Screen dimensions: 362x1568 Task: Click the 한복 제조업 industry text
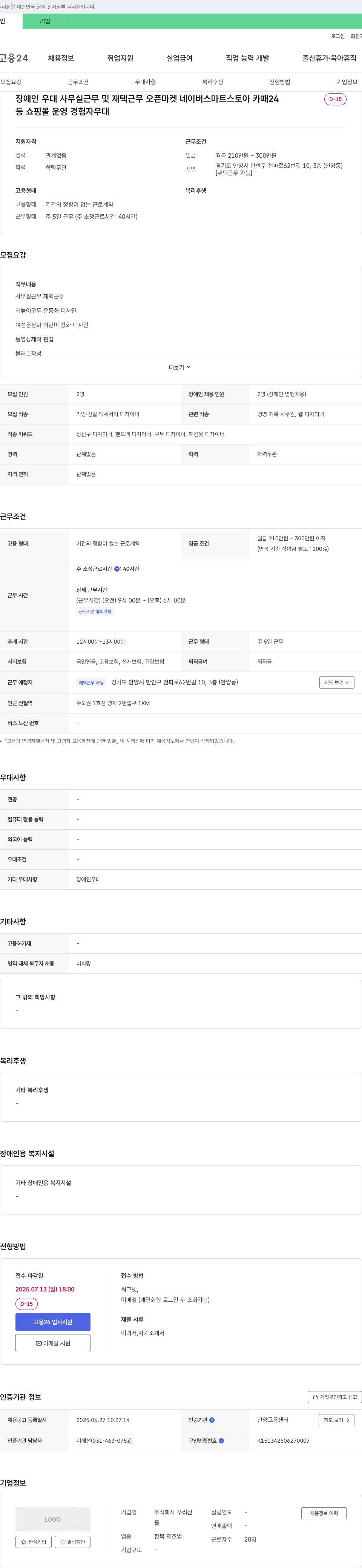(168, 1537)
